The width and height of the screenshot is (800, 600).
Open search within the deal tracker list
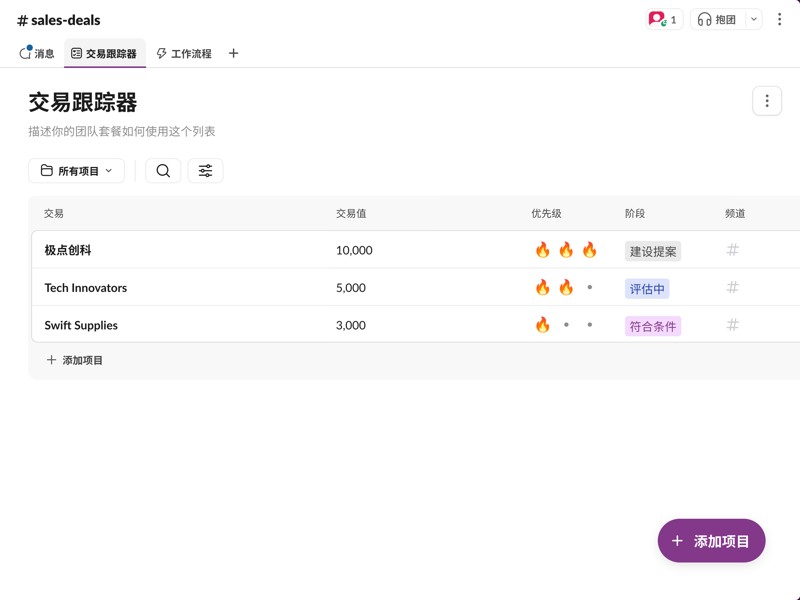[163, 170]
